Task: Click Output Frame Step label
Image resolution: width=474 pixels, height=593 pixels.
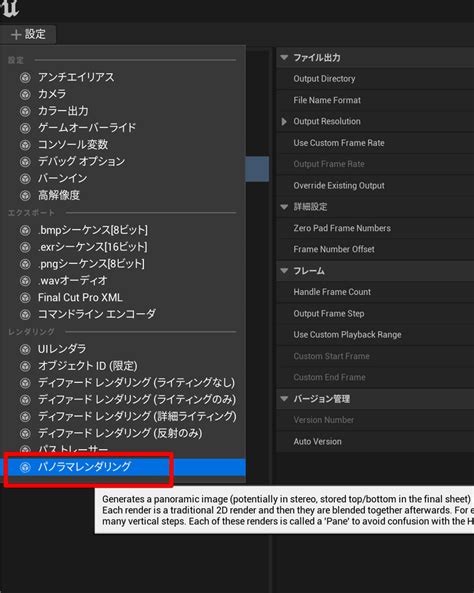Action: point(329,314)
